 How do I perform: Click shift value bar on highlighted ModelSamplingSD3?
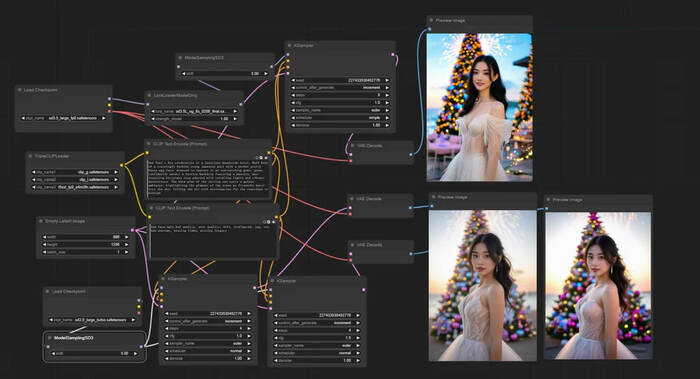pyautogui.click(x=94, y=354)
